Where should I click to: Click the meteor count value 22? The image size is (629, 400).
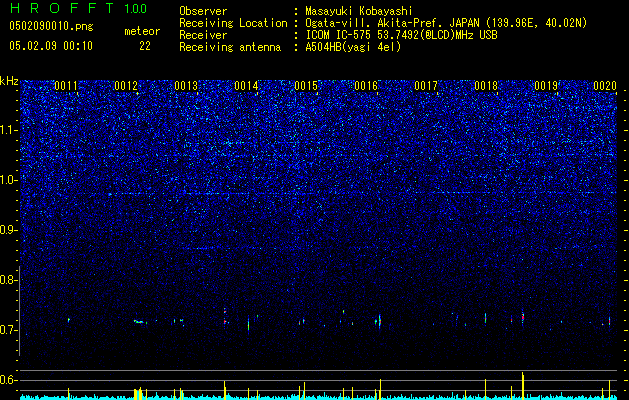point(145,46)
